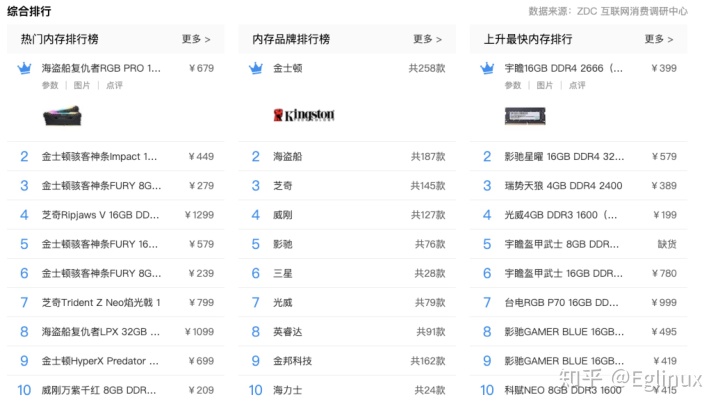Open the 英睿达 brand link
This screenshot has height=411, width=720.
point(287,332)
